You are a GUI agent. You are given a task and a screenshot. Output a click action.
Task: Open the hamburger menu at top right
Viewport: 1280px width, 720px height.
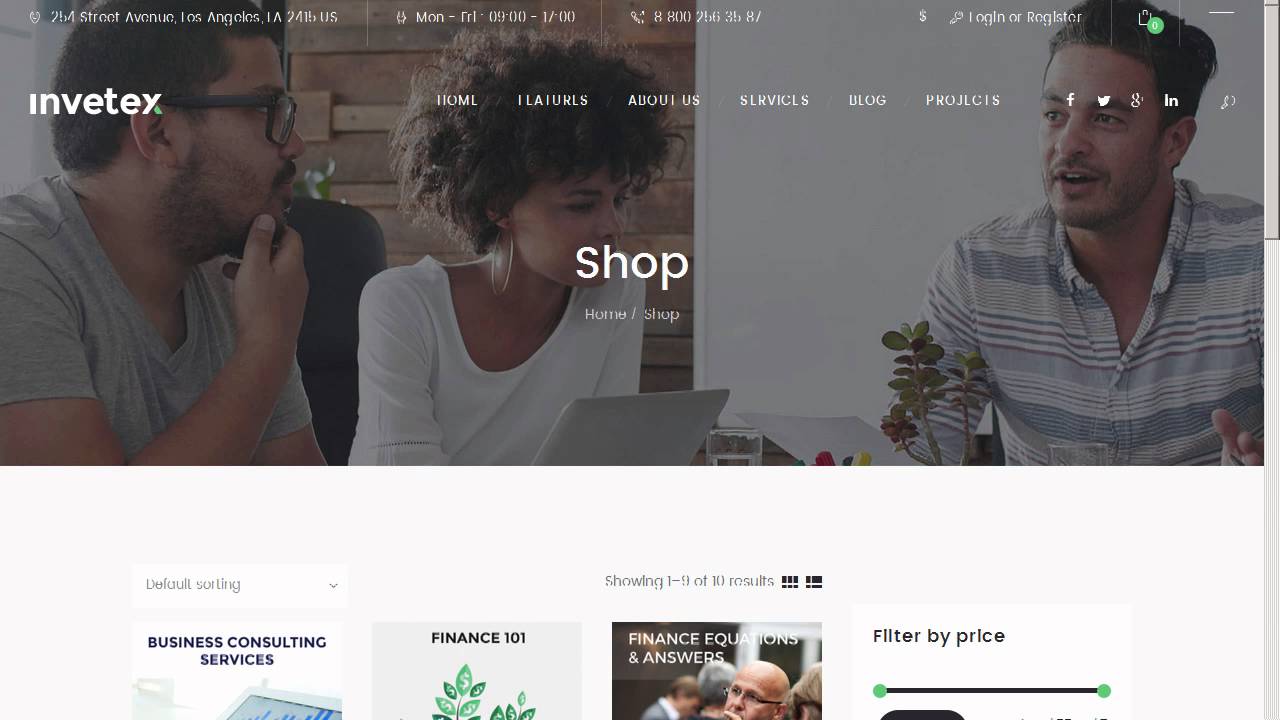pyautogui.click(x=1221, y=12)
